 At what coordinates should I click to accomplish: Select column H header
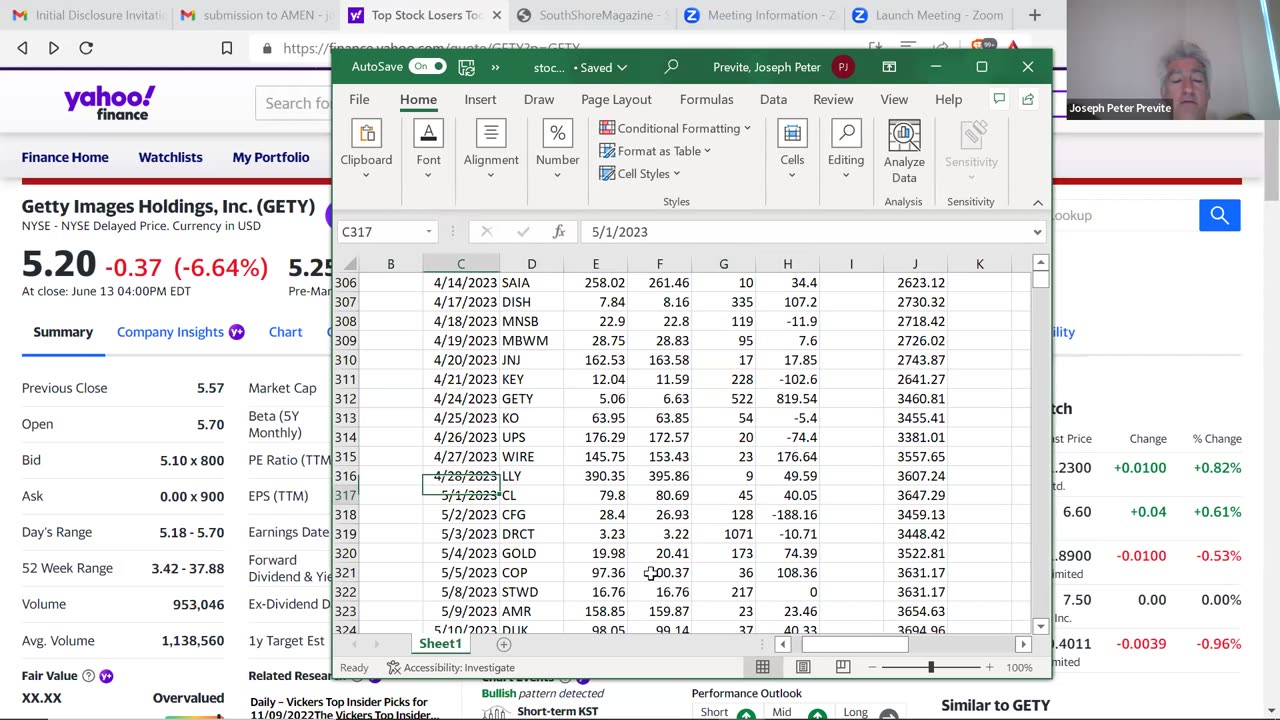787,264
